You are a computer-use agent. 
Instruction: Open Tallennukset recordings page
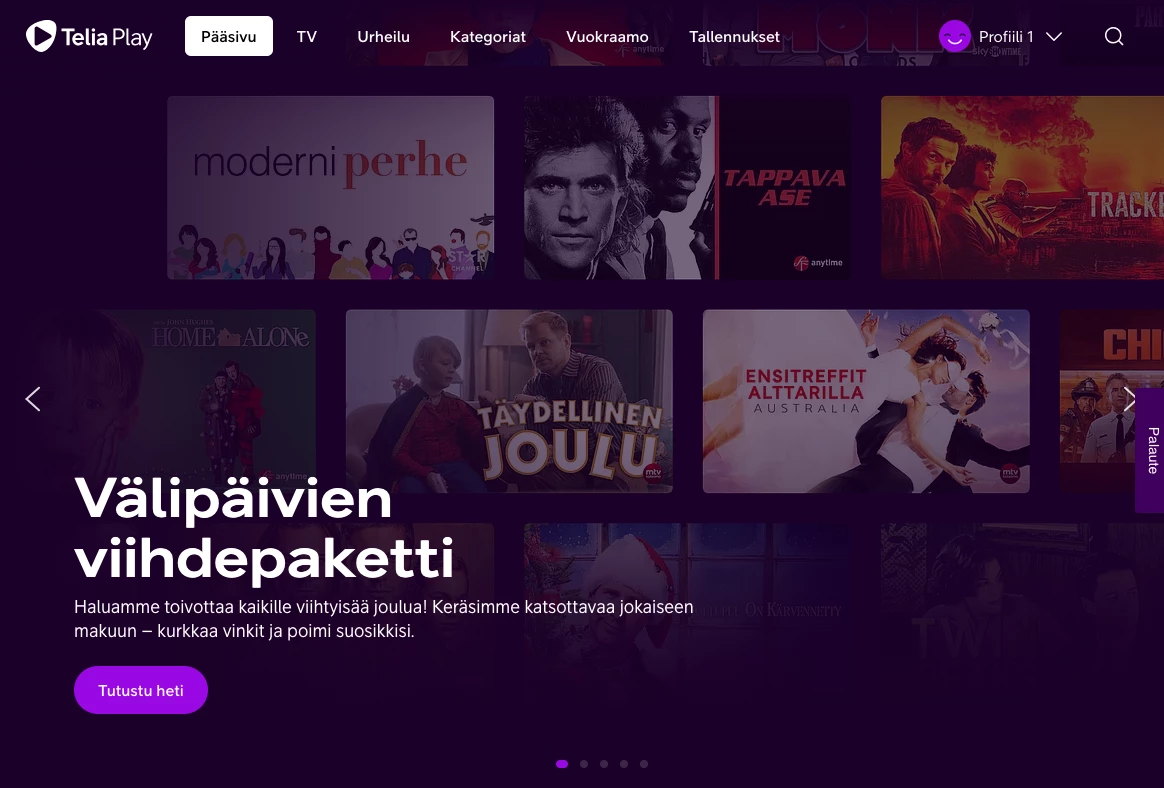click(x=734, y=36)
